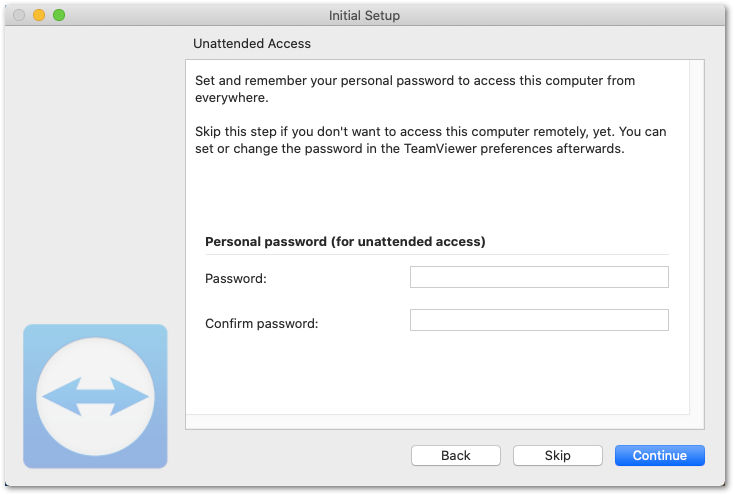Click the paragraph starting Skip this step
734x495 pixels.
point(431,140)
